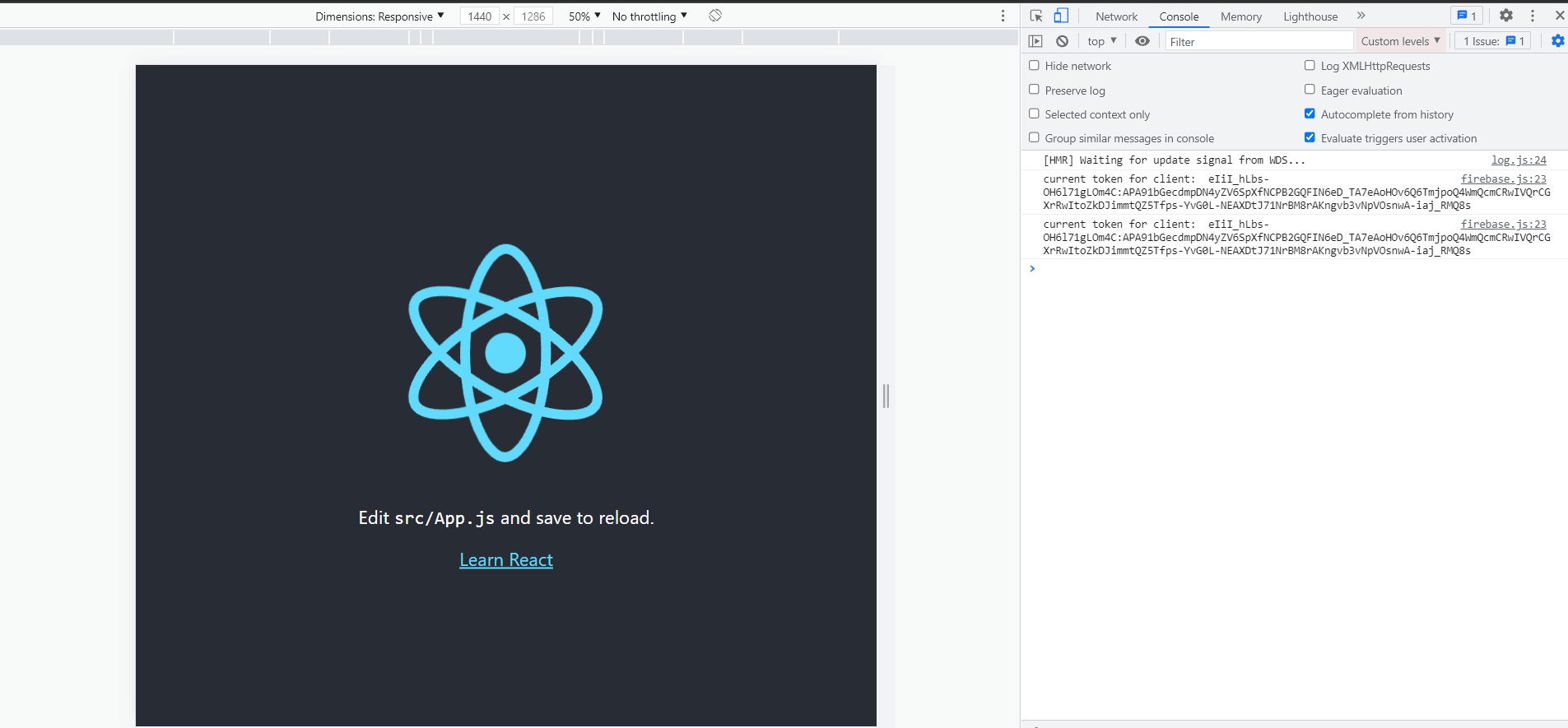The width and height of the screenshot is (1568, 728).
Task: Open DevTools customize three-dot menu
Action: [x=1533, y=16]
